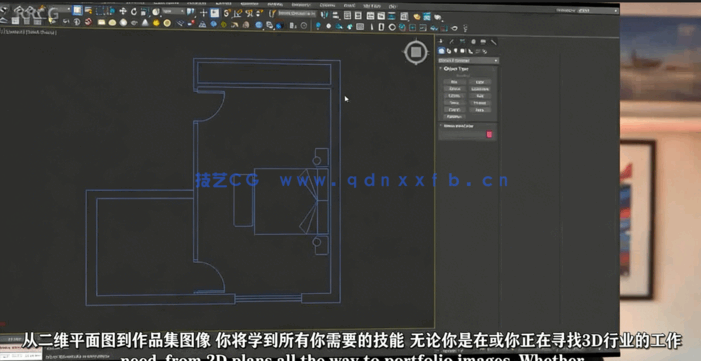The image size is (701, 361).
Task: Open the Select by Name tool
Action: pos(89,10)
